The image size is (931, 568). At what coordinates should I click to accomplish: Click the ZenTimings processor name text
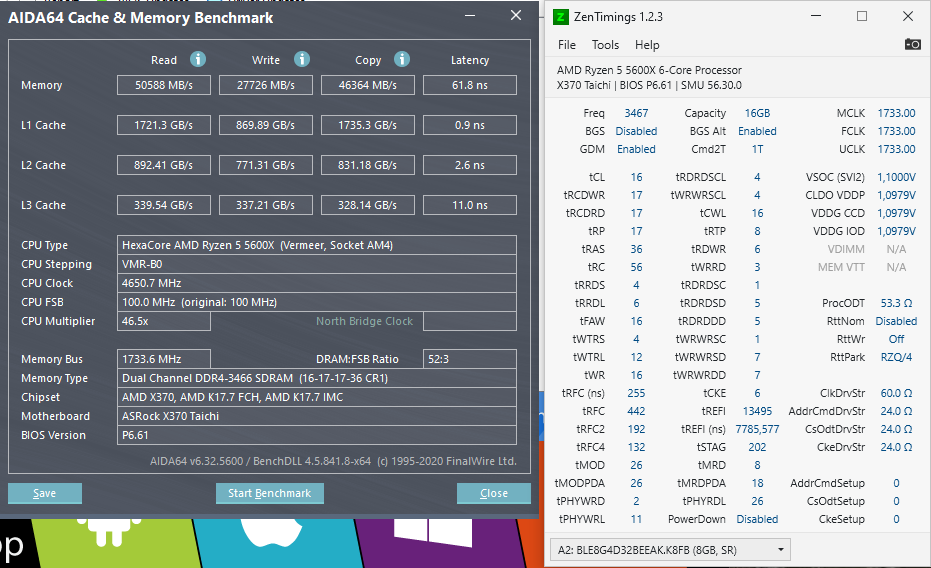649,70
